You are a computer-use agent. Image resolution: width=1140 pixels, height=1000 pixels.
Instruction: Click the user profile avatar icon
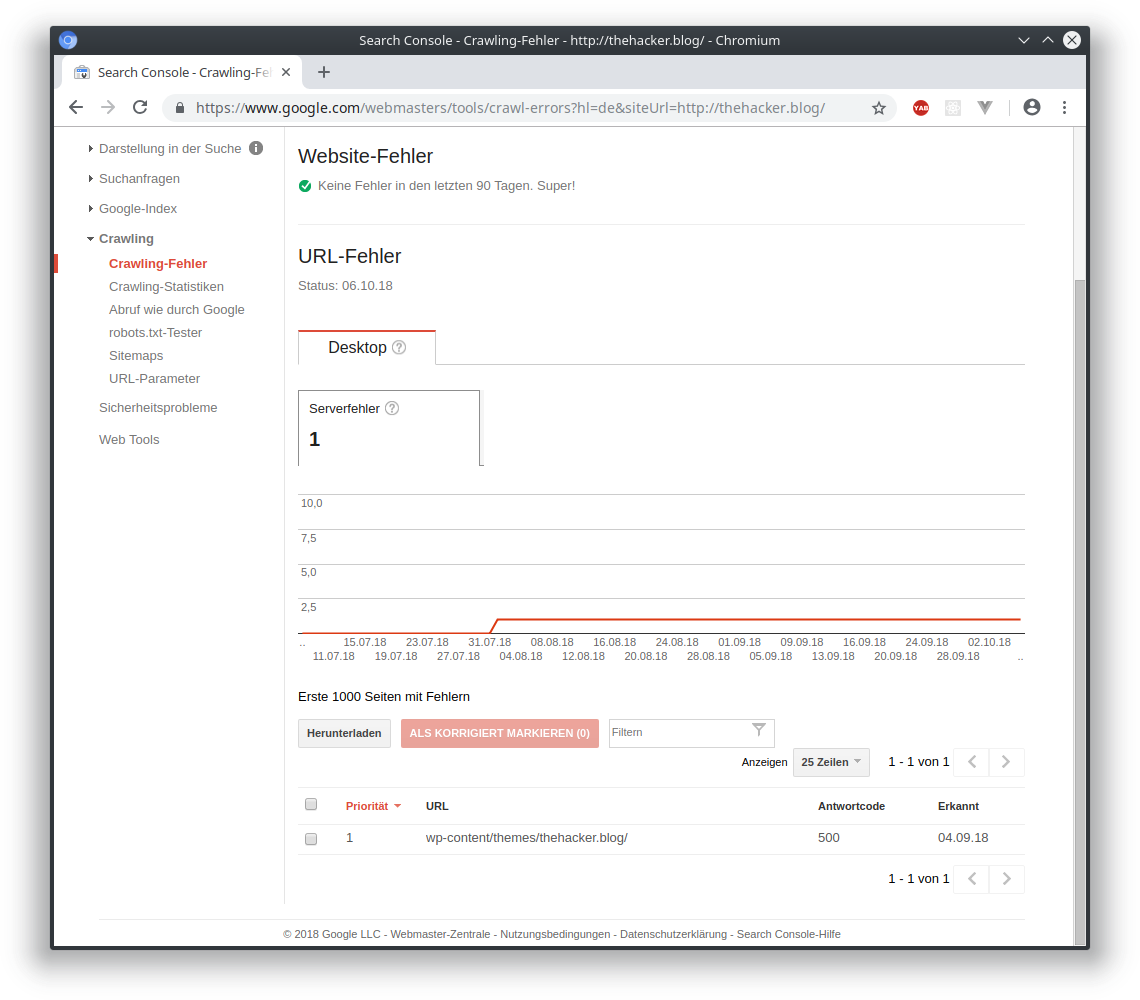click(x=1032, y=108)
